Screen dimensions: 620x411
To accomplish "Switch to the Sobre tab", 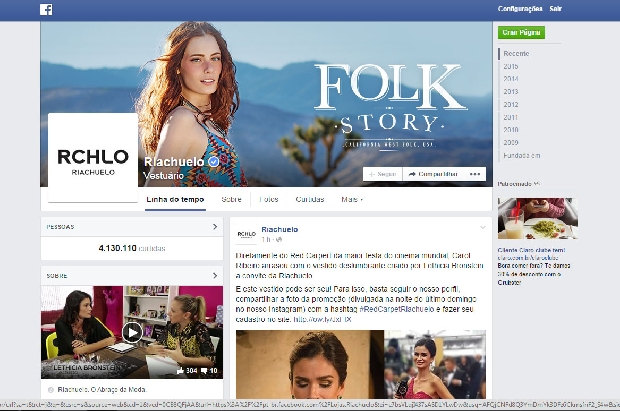I will tap(231, 199).
